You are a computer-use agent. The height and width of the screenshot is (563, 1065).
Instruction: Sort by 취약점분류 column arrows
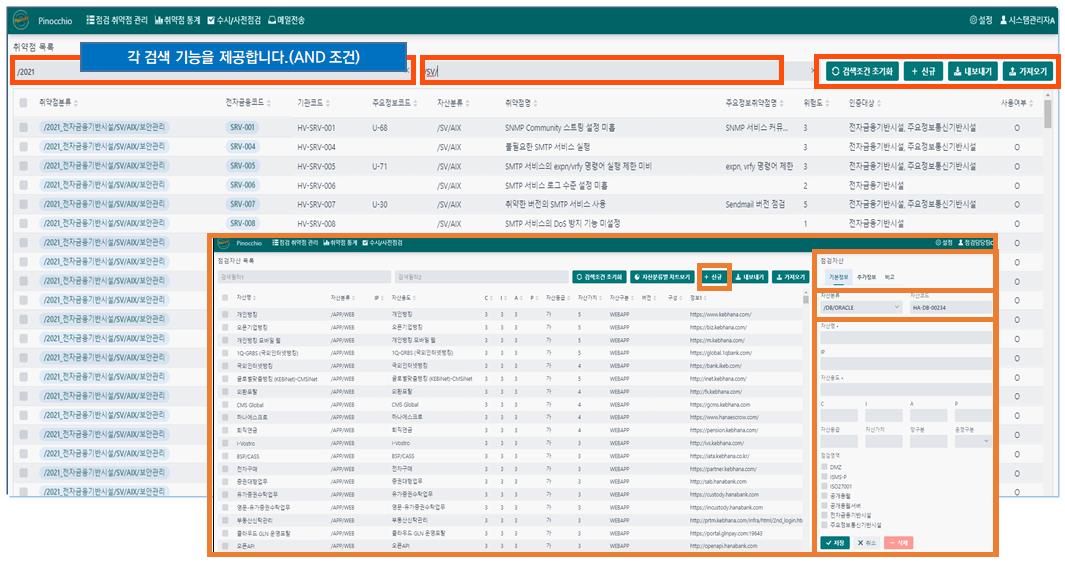[x=76, y=103]
